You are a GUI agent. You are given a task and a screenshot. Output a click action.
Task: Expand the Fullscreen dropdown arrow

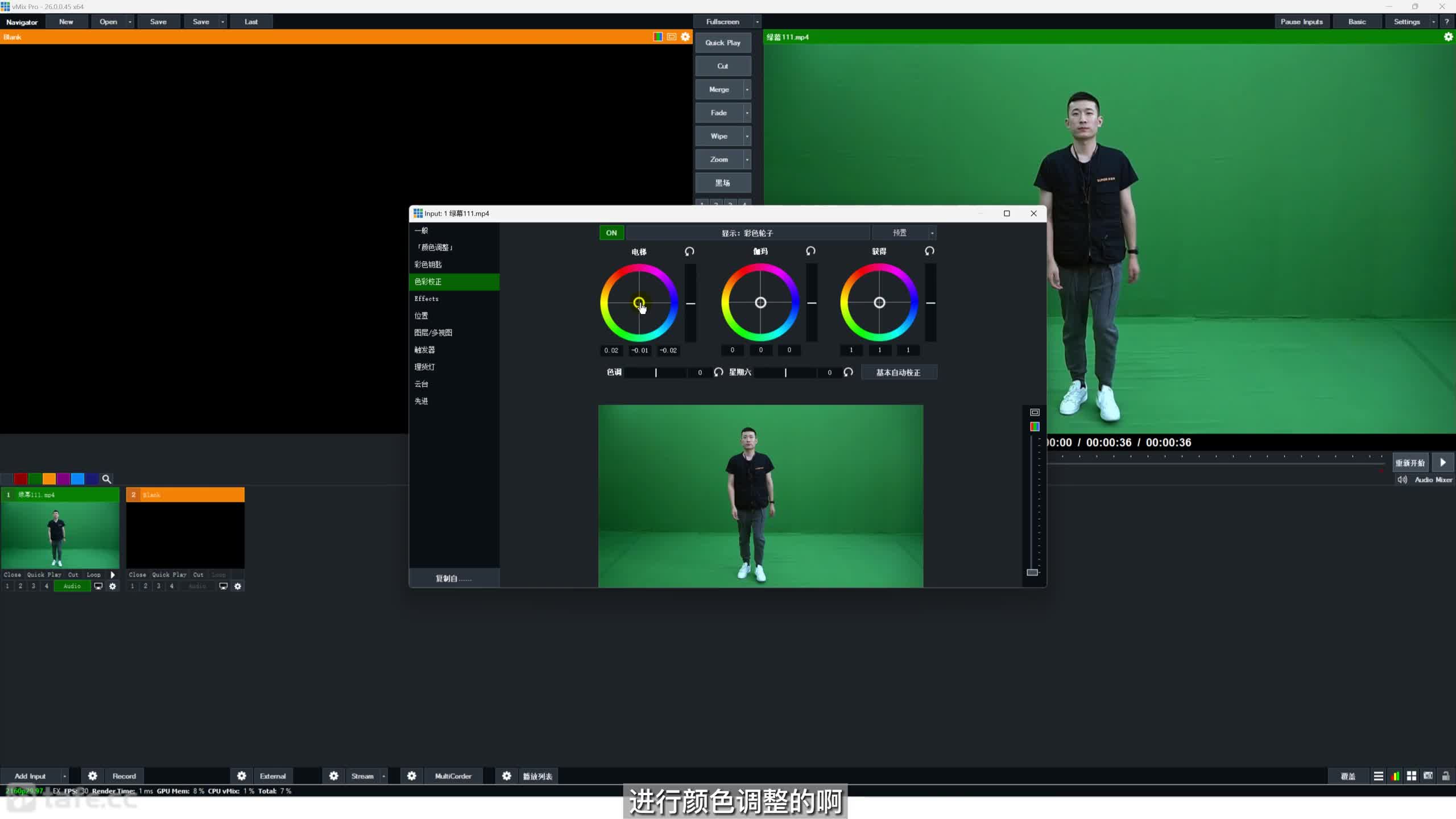point(757,22)
